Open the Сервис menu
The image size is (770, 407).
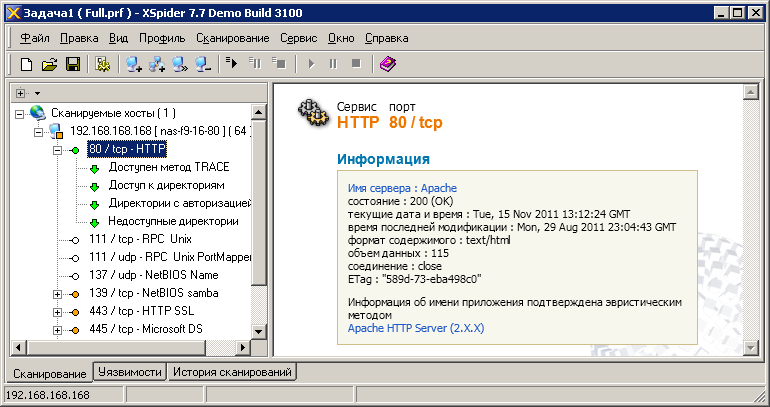click(x=299, y=38)
